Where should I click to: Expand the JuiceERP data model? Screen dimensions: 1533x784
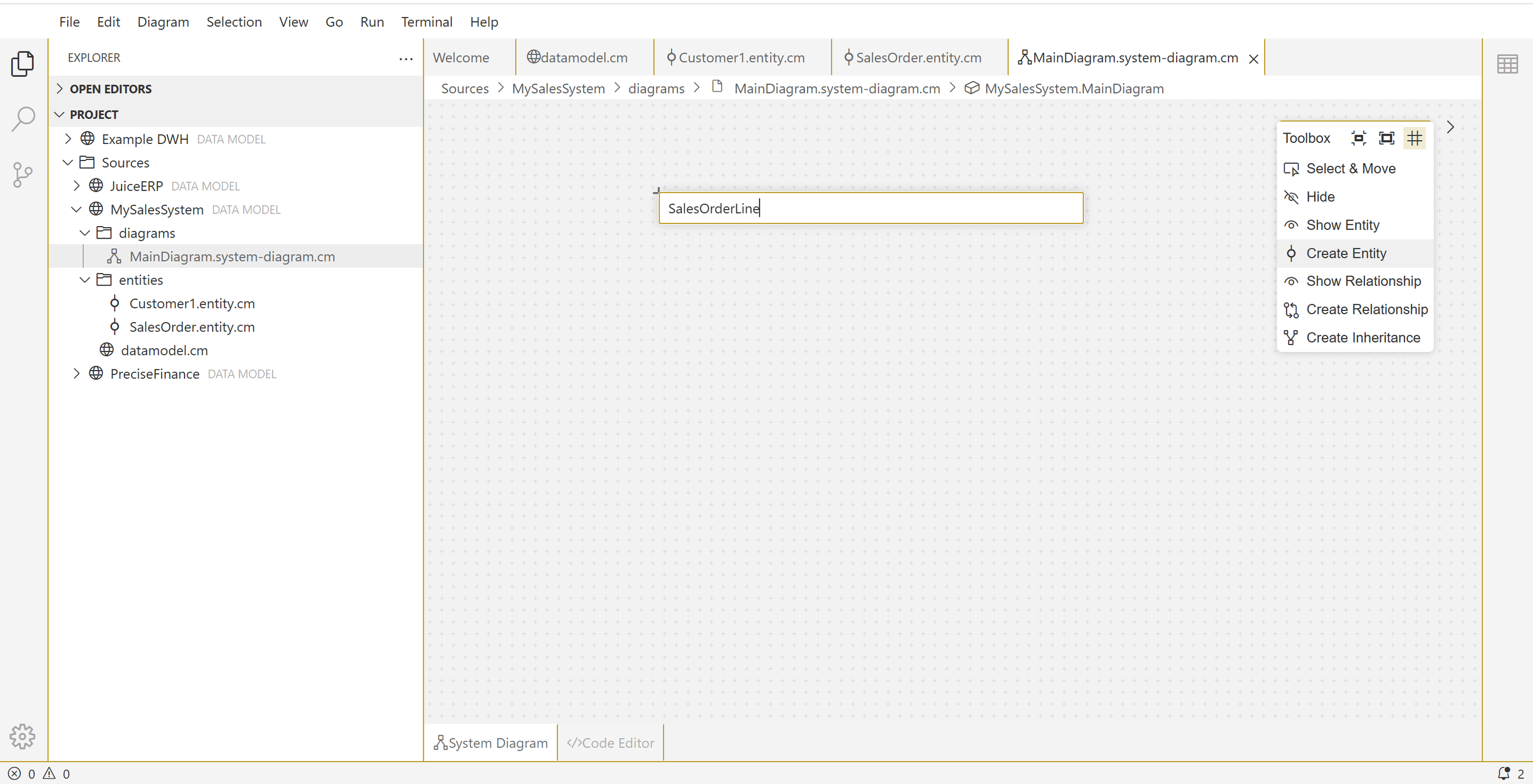click(76, 186)
